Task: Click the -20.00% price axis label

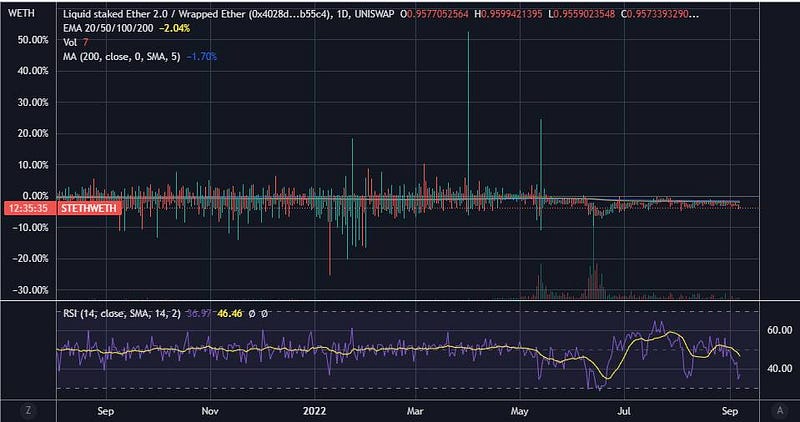Action: pos(31,259)
